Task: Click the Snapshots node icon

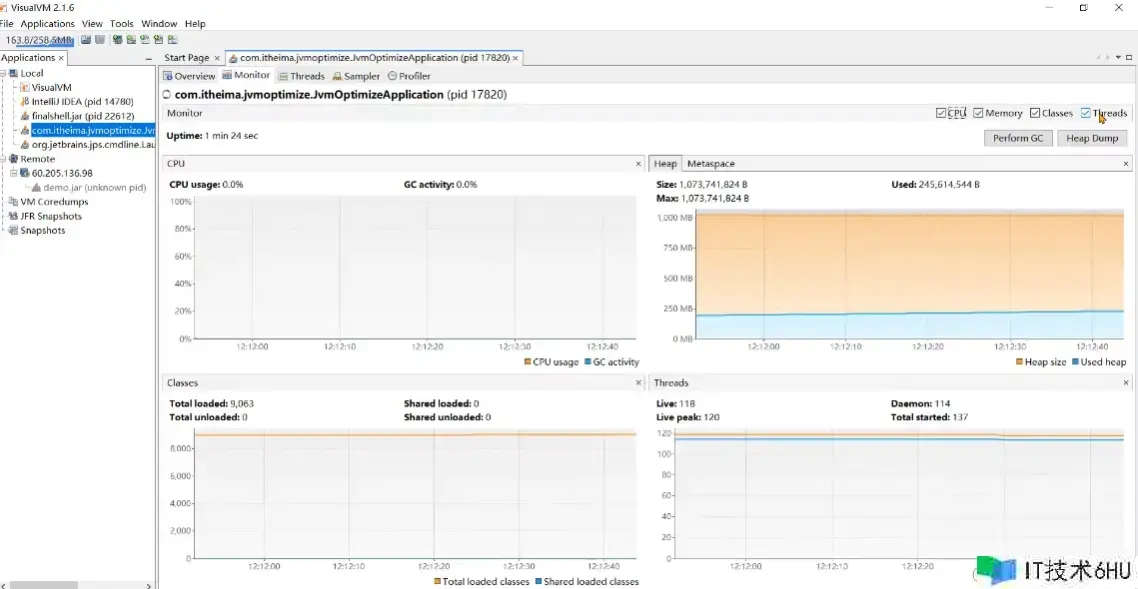Action: [x=14, y=231]
